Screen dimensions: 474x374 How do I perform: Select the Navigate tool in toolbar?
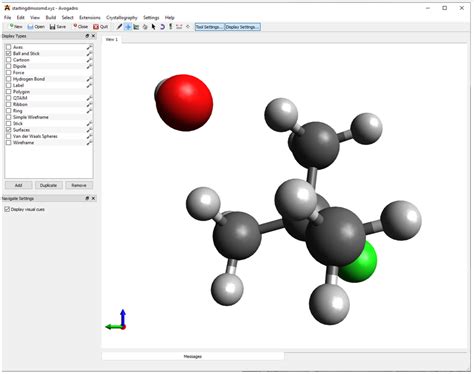pyautogui.click(x=128, y=27)
